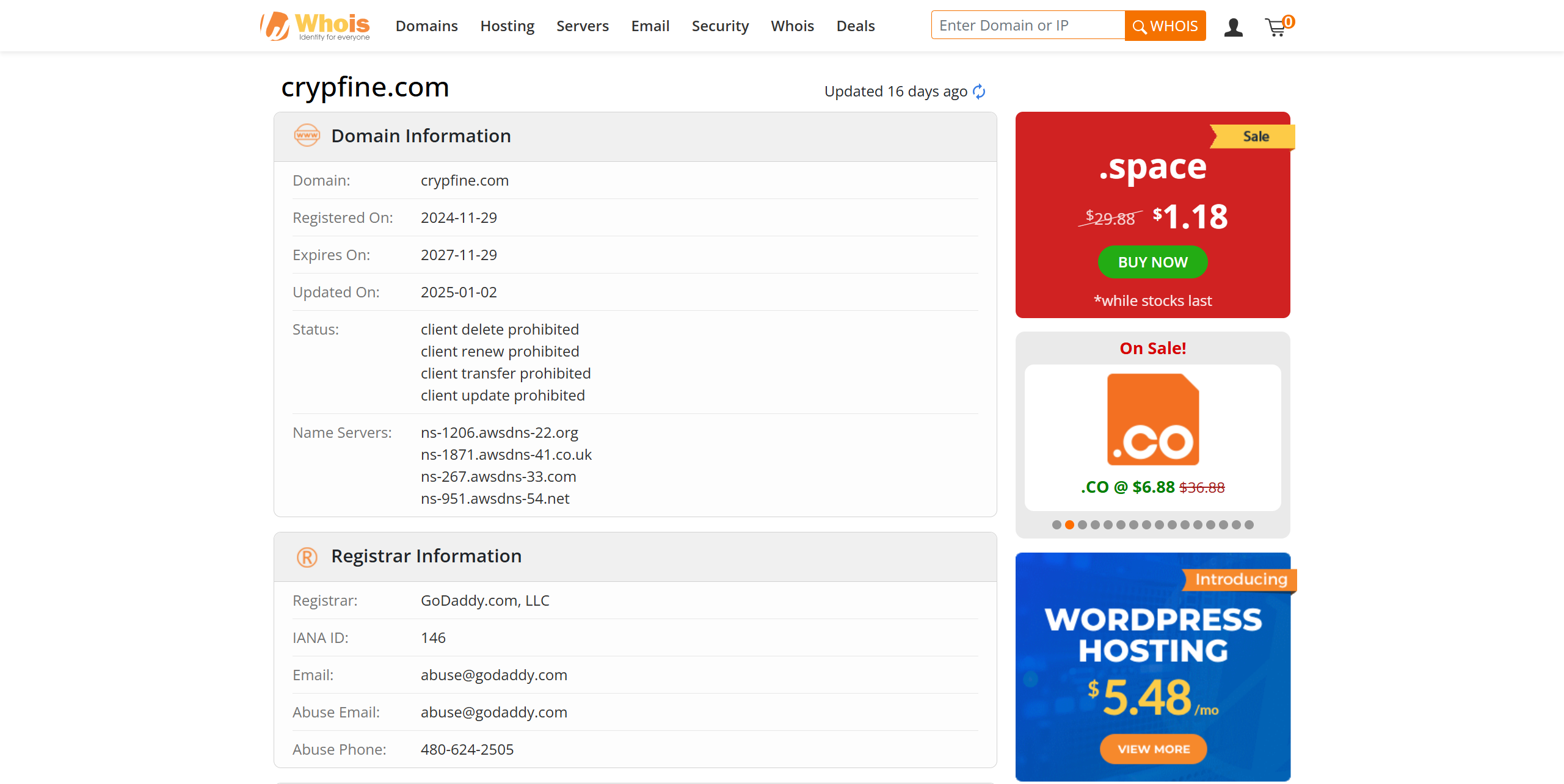This screenshot has height=784, width=1564.
Task: Select the first carousel dot
Action: [1057, 524]
